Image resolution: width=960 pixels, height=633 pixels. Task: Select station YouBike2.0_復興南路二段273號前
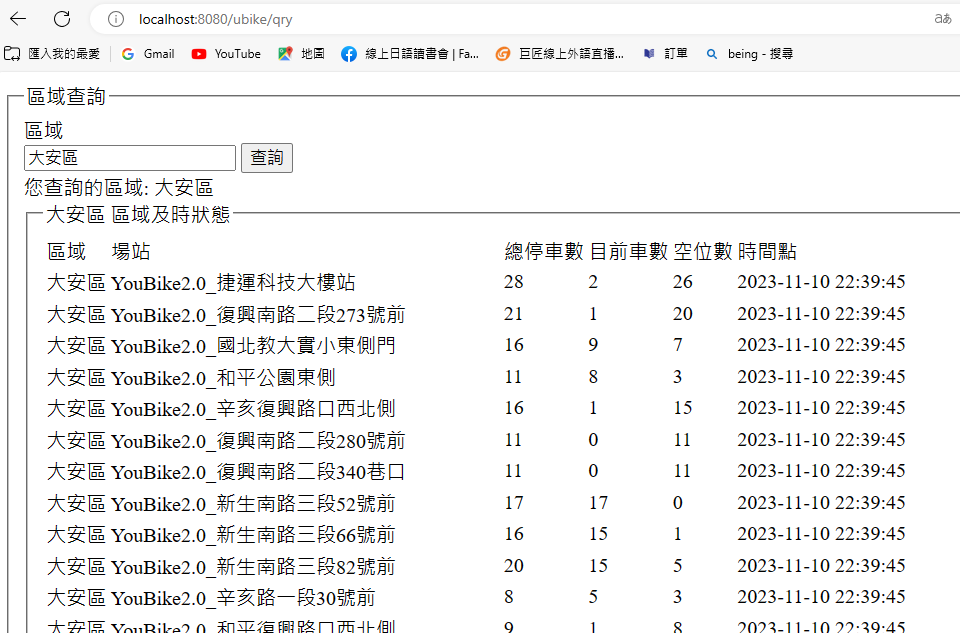(x=258, y=315)
